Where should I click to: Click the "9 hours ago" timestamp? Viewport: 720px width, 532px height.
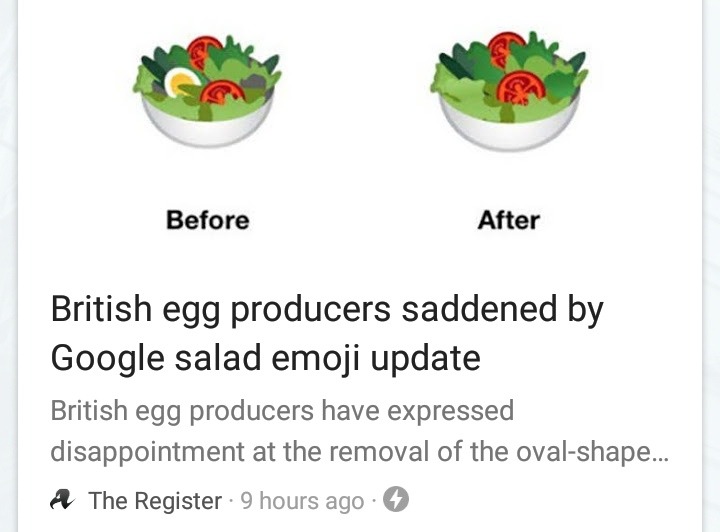click(x=302, y=500)
